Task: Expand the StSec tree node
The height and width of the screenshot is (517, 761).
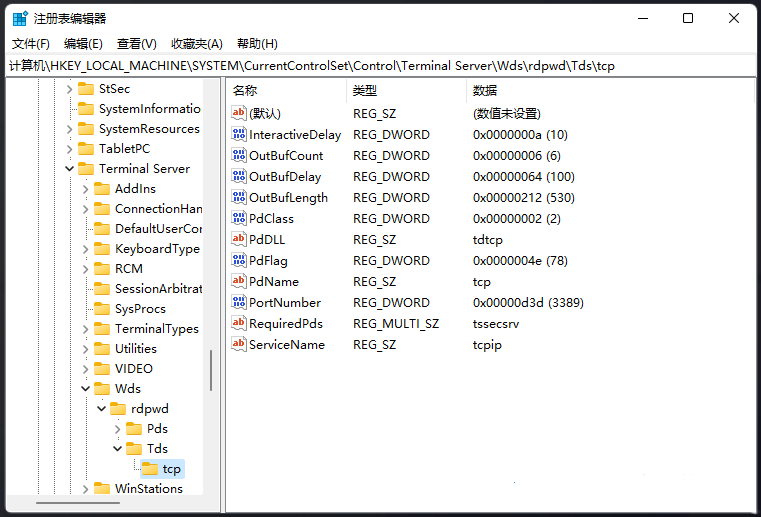Action: 69,89
